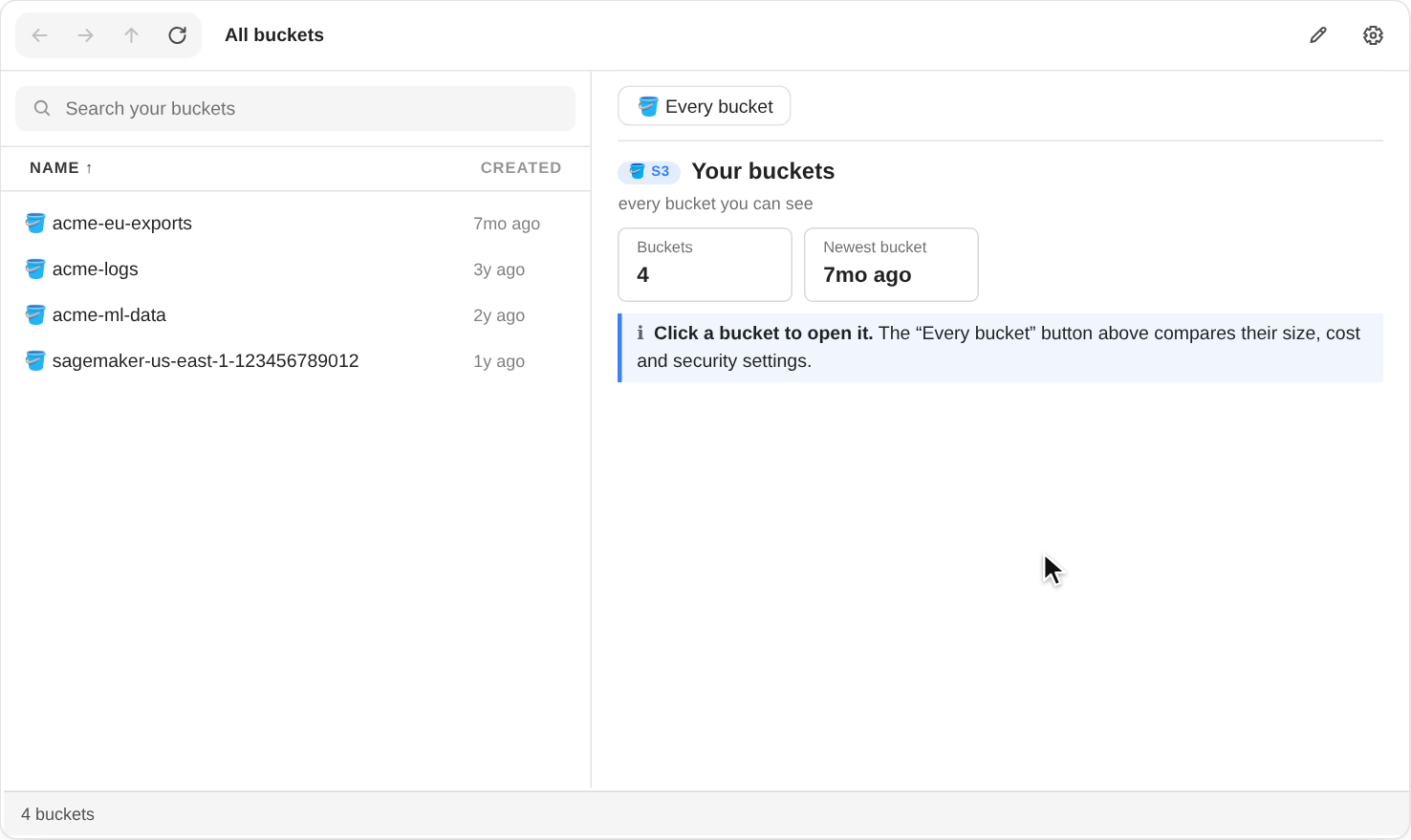1411x840 pixels.
Task: Click the '7mo ago' created cell
Action: point(507,224)
